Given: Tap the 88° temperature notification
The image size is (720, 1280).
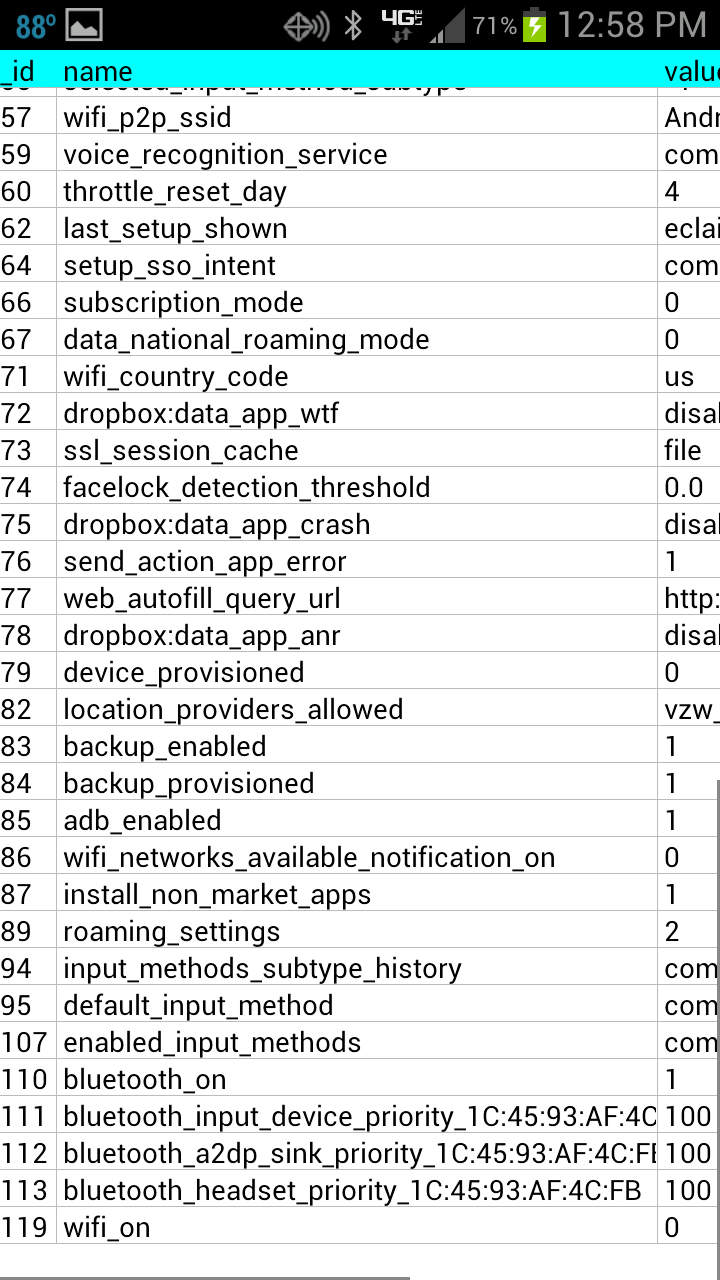Looking at the screenshot, I should (34, 25).
